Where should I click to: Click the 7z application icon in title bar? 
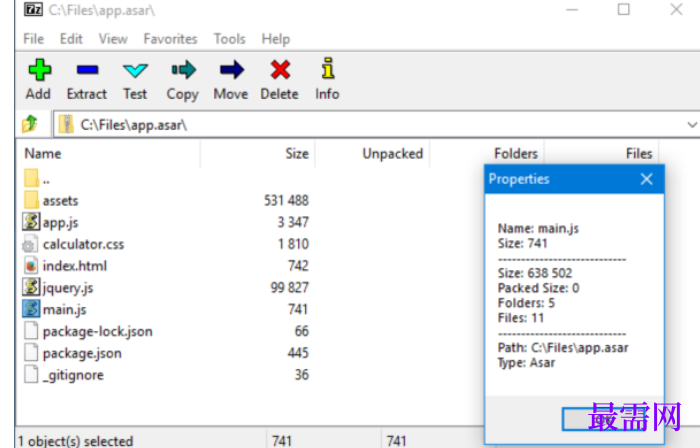pyautogui.click(x=33, y=9)
